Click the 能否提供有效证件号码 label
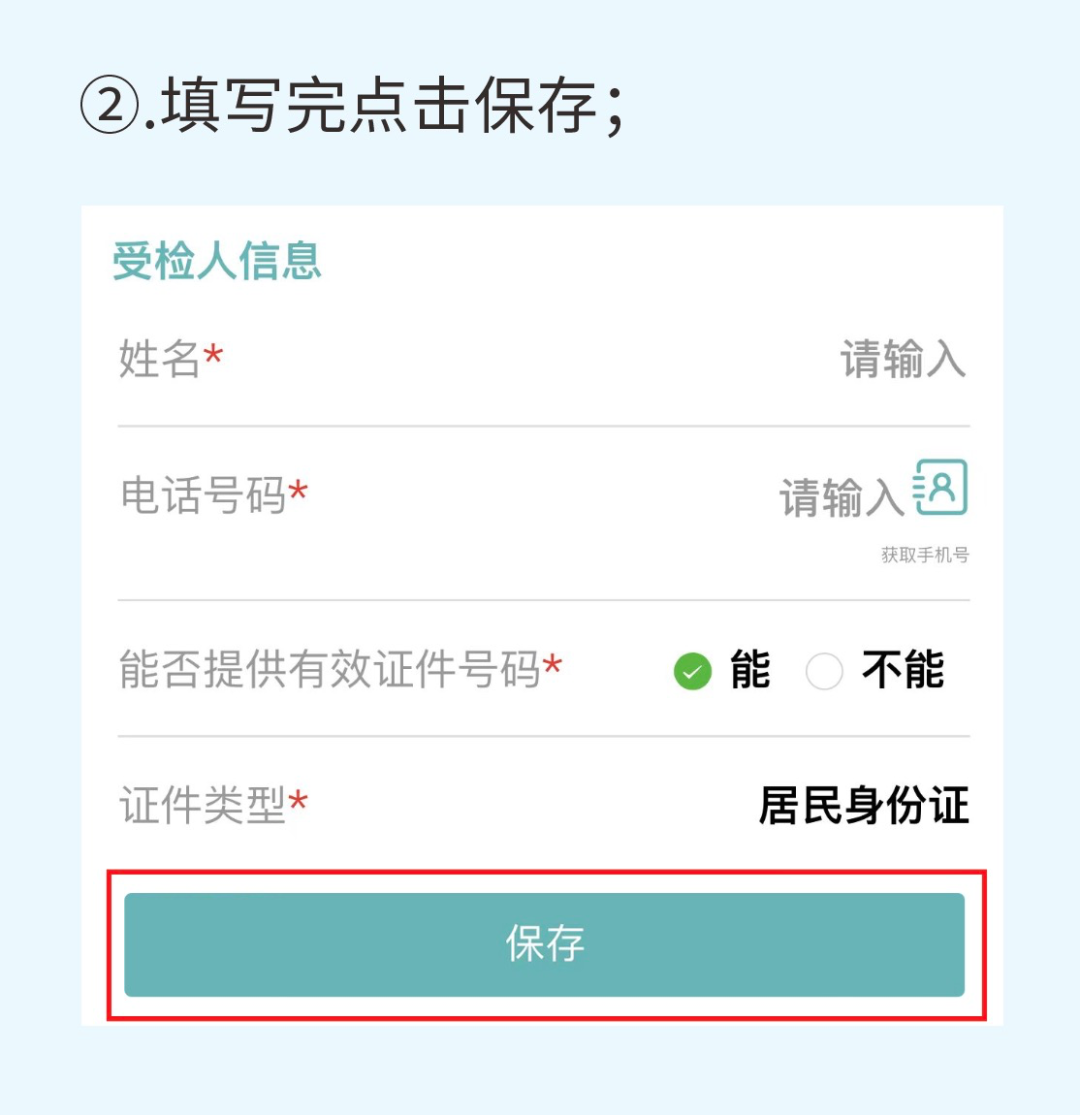 point(329,669)
